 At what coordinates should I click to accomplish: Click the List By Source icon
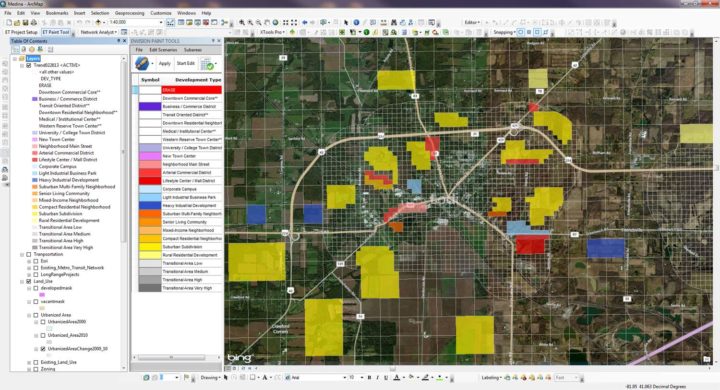click(23, 49)
